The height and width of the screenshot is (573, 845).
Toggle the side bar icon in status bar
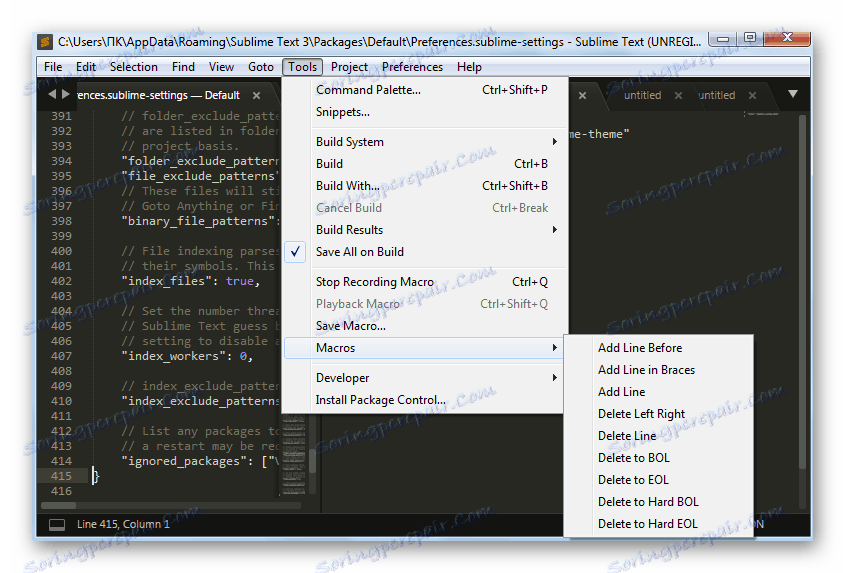(x=57, y=524)
